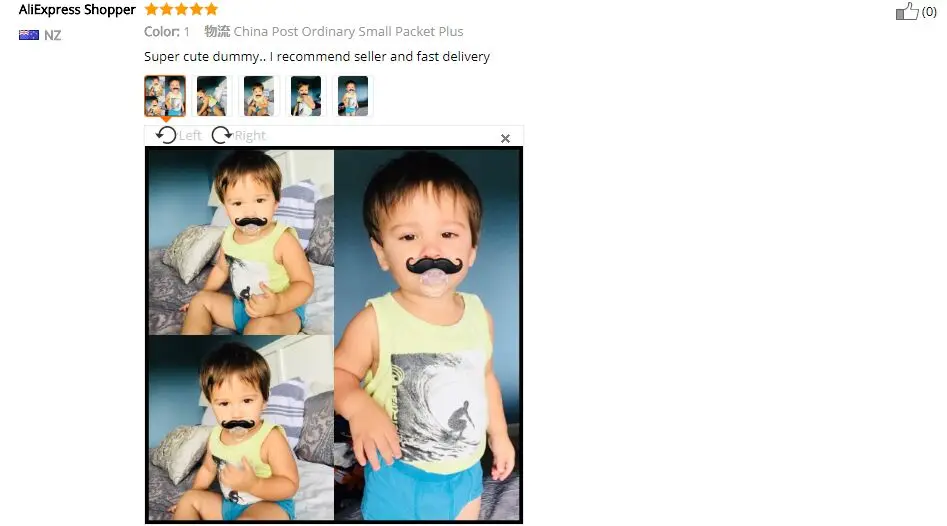Close the enlarged photo viewer
Viewport: 947px width, 526px height.
tap(506, 138)
